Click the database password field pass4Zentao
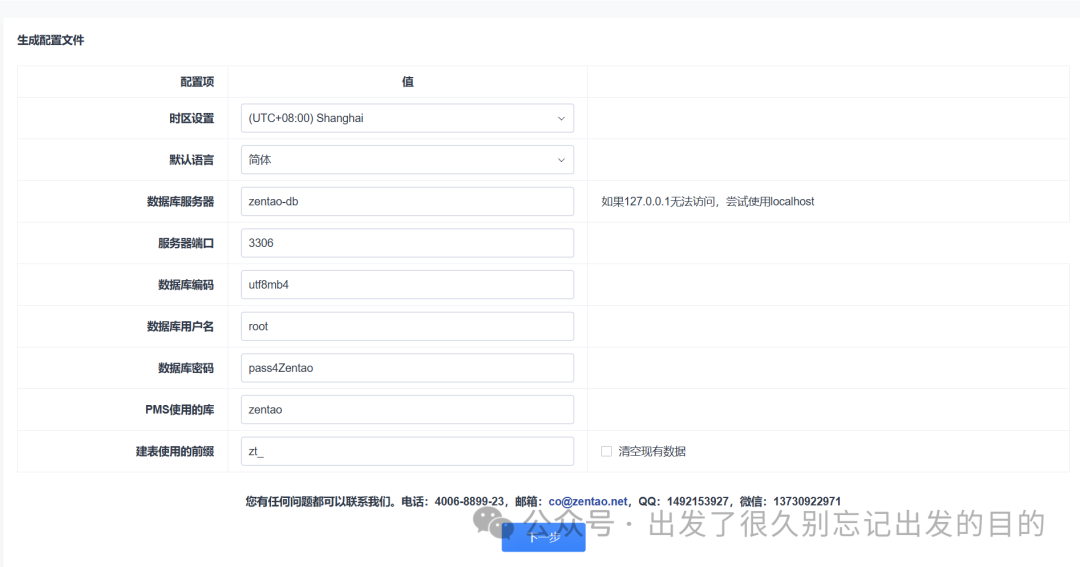Viewport: 1080px width, 567px height. [x=407, y=368]
